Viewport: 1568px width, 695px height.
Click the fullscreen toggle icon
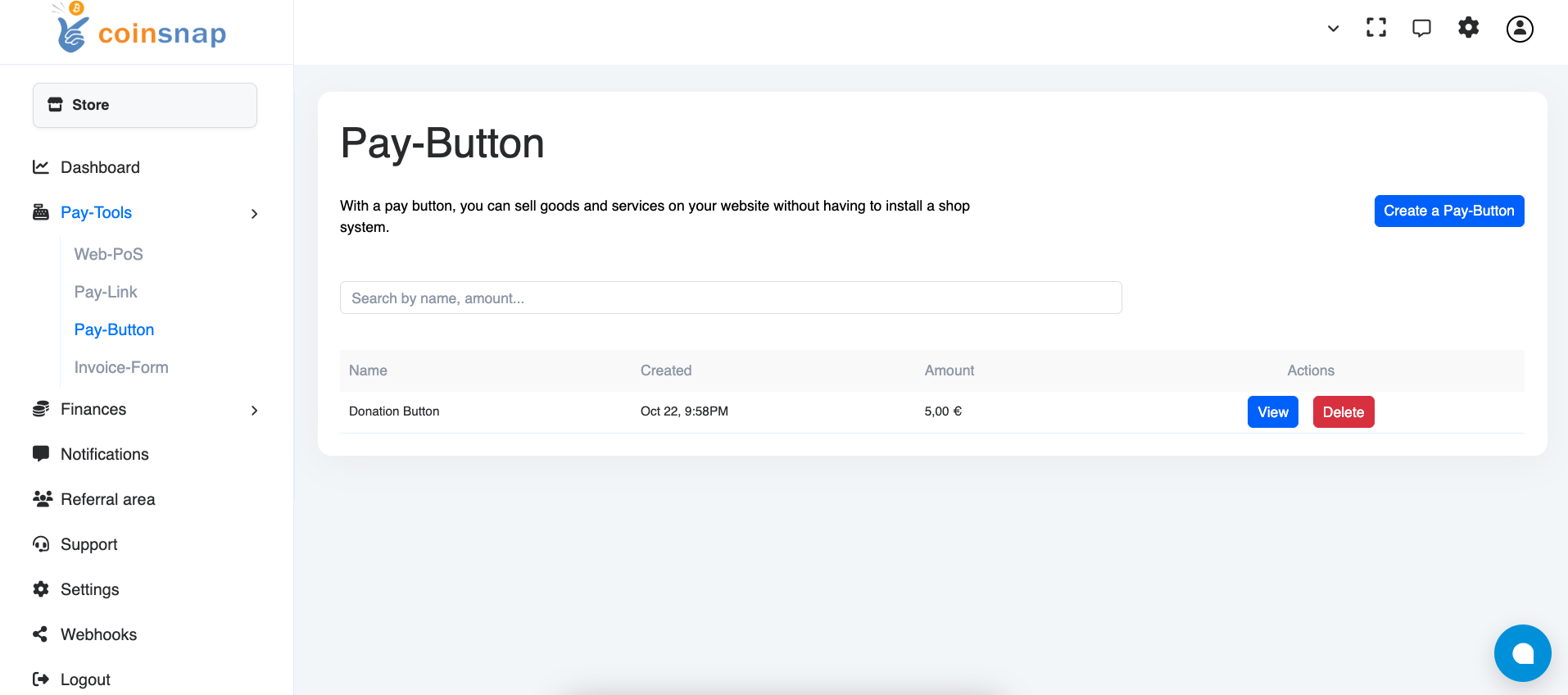point(1376,28)
